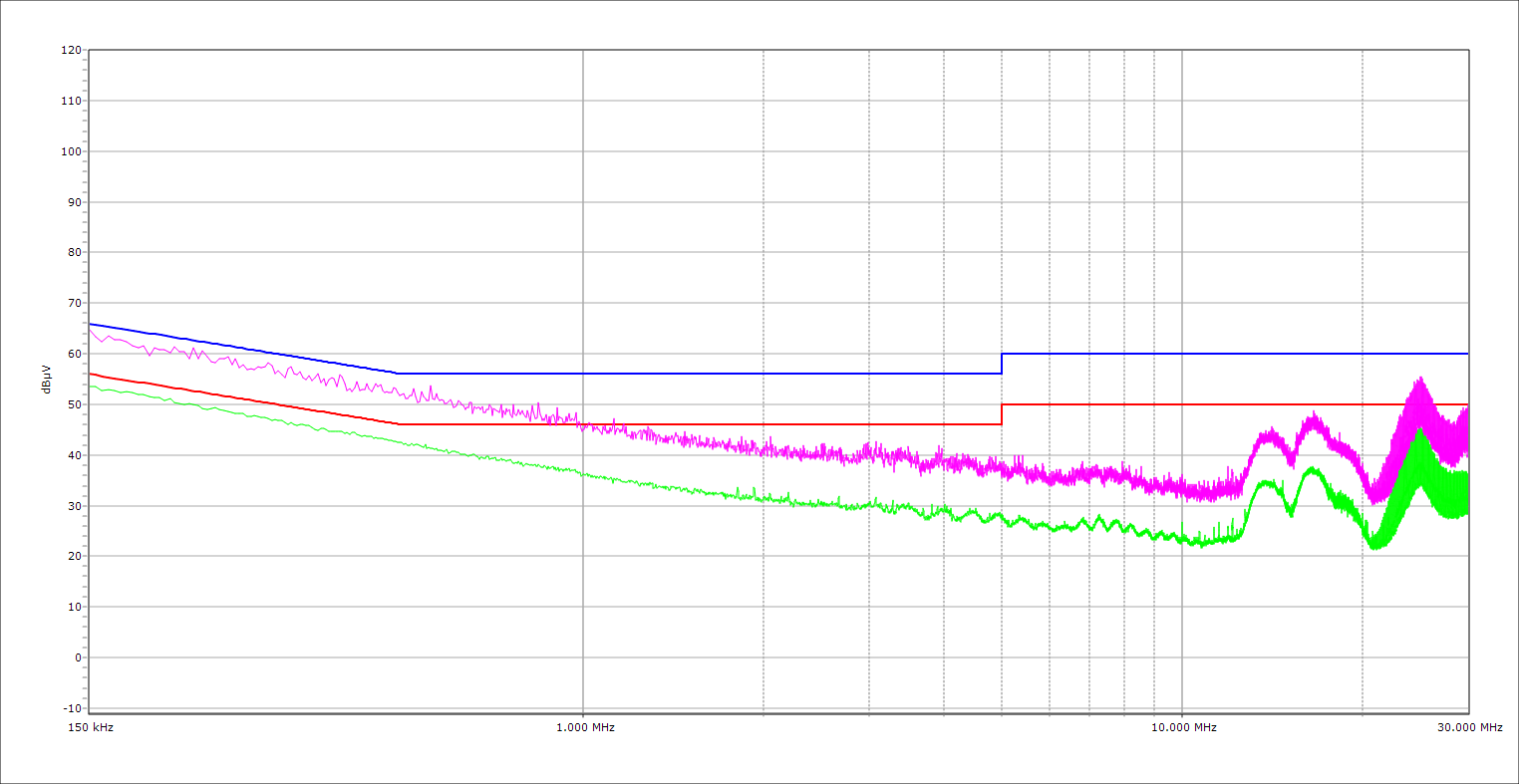Click the dBµV y-axis unit label
Viewport: 1519px width, 784px height.
(x=48, y=378)
